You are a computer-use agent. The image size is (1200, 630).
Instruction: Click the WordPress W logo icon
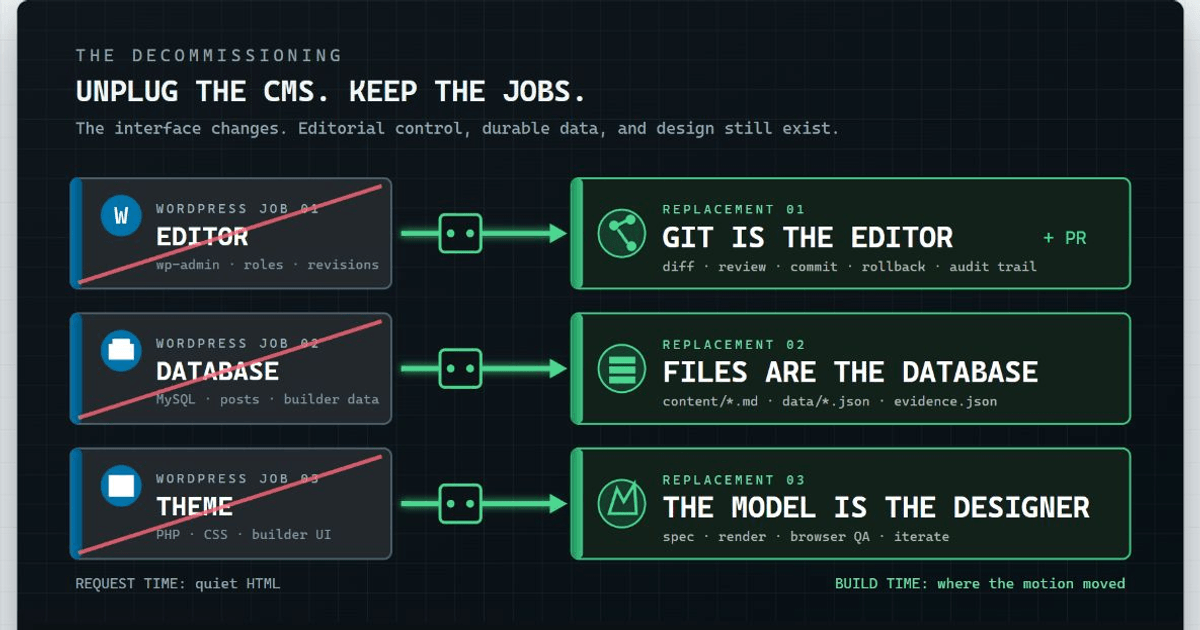coord(122,216)
